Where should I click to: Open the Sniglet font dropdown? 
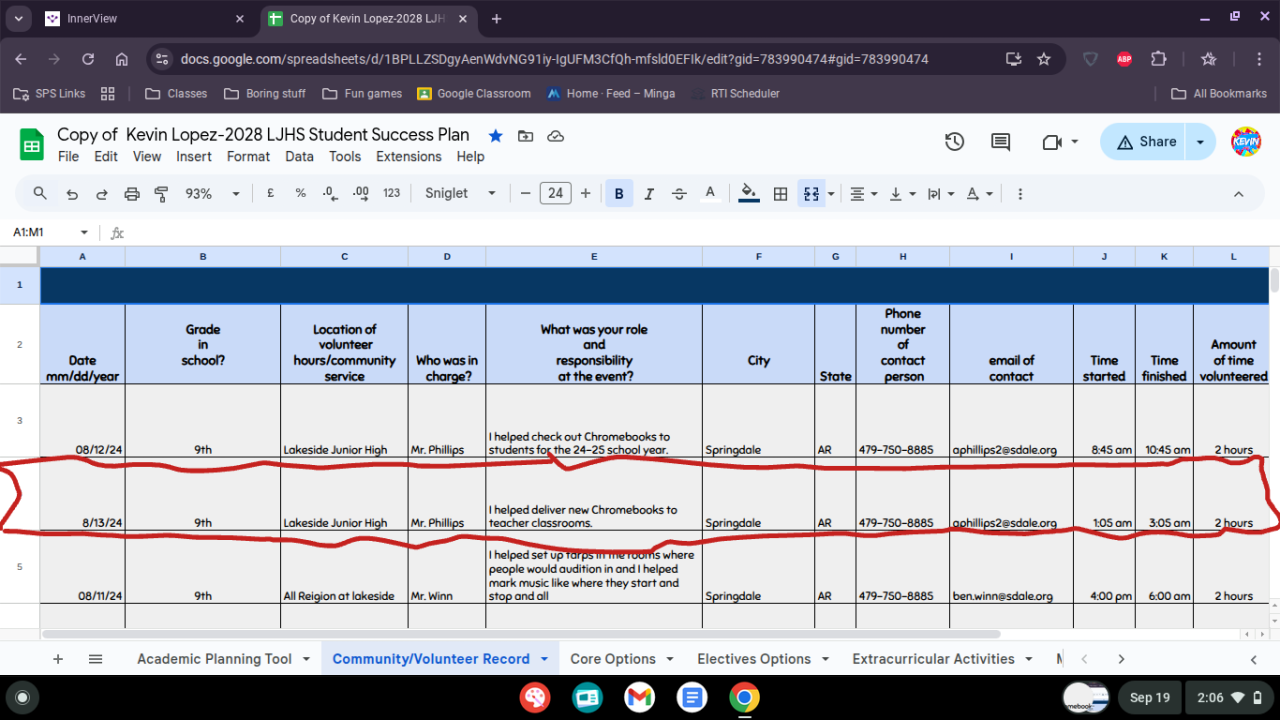(460, 194)
